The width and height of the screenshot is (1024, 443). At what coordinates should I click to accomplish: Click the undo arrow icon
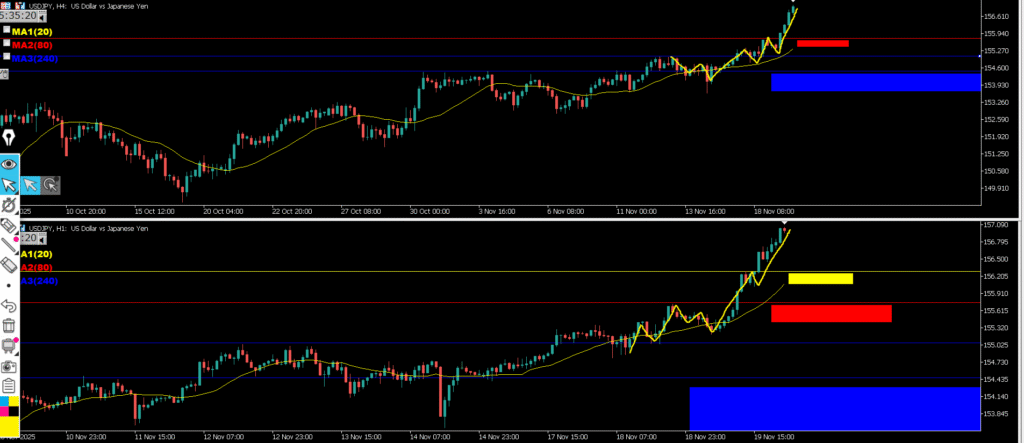pos(9,305)
